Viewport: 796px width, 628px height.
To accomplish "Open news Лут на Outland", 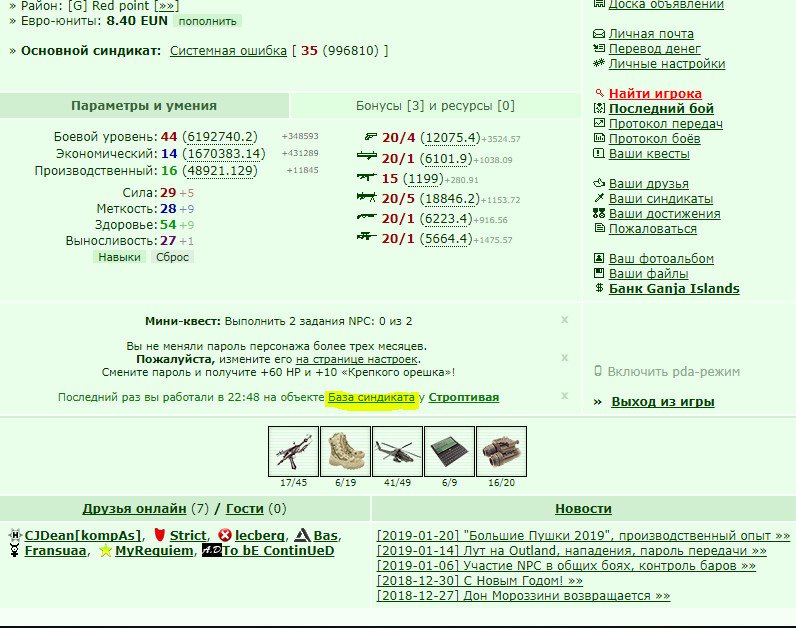I will (x=572, y=551).
